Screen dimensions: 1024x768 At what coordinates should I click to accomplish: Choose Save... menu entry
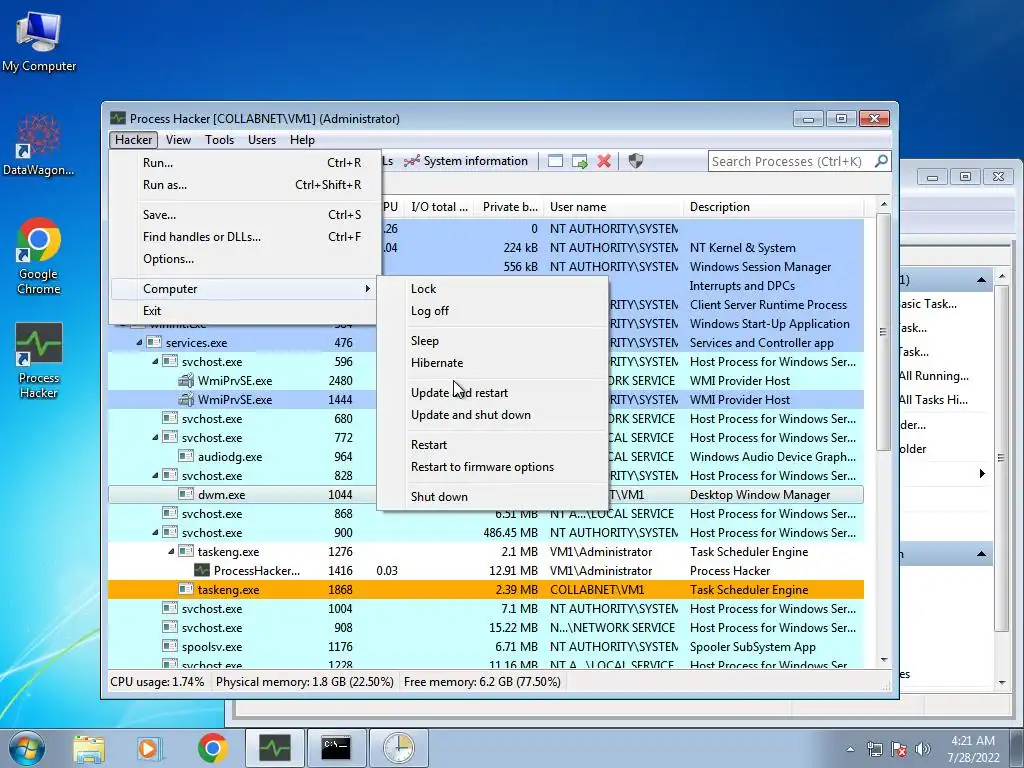pyautogui.click(x=246, y=215)
